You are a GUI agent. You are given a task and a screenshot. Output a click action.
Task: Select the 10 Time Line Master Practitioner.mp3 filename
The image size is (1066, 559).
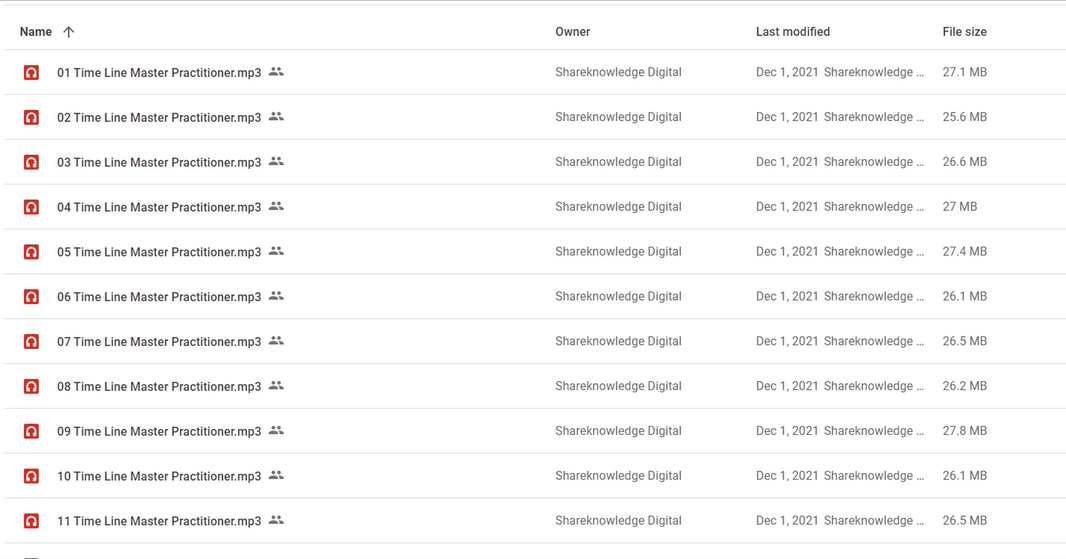[x=159, y=477]
